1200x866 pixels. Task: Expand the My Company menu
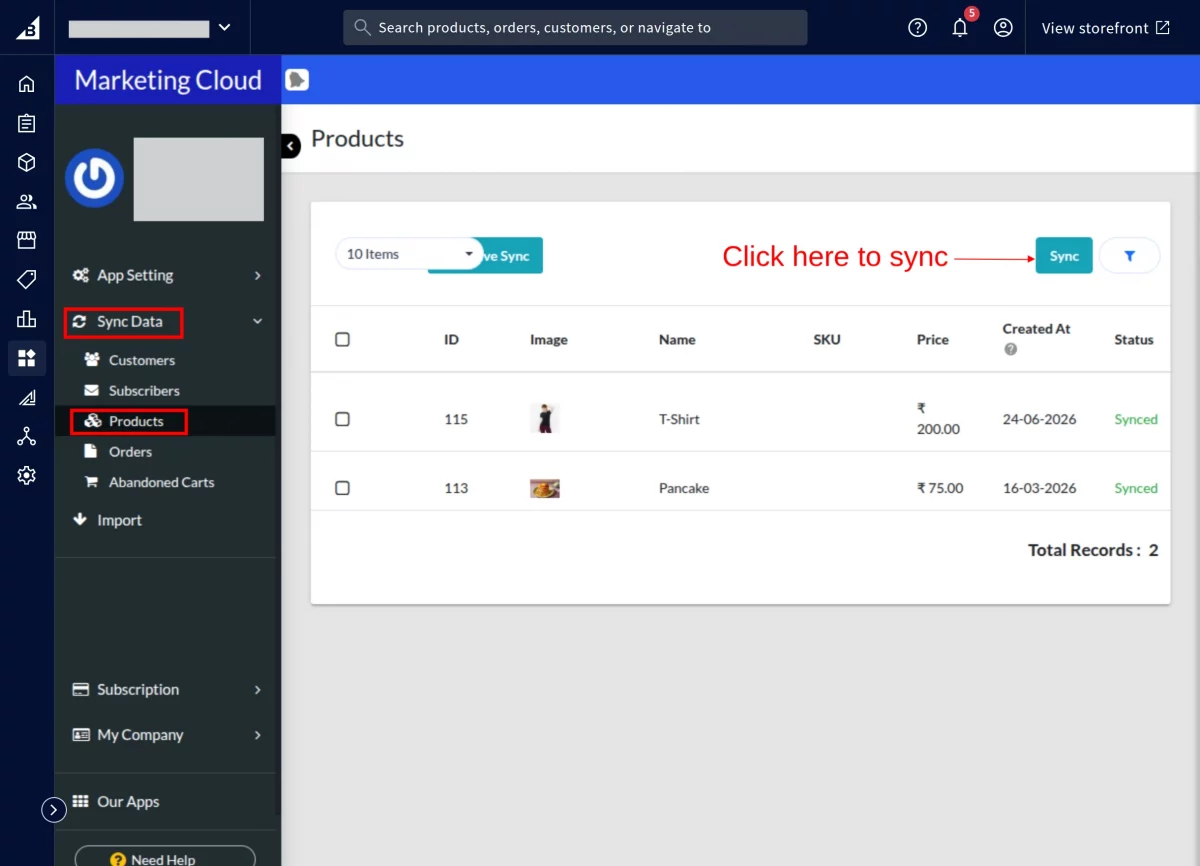coord(166,735)
